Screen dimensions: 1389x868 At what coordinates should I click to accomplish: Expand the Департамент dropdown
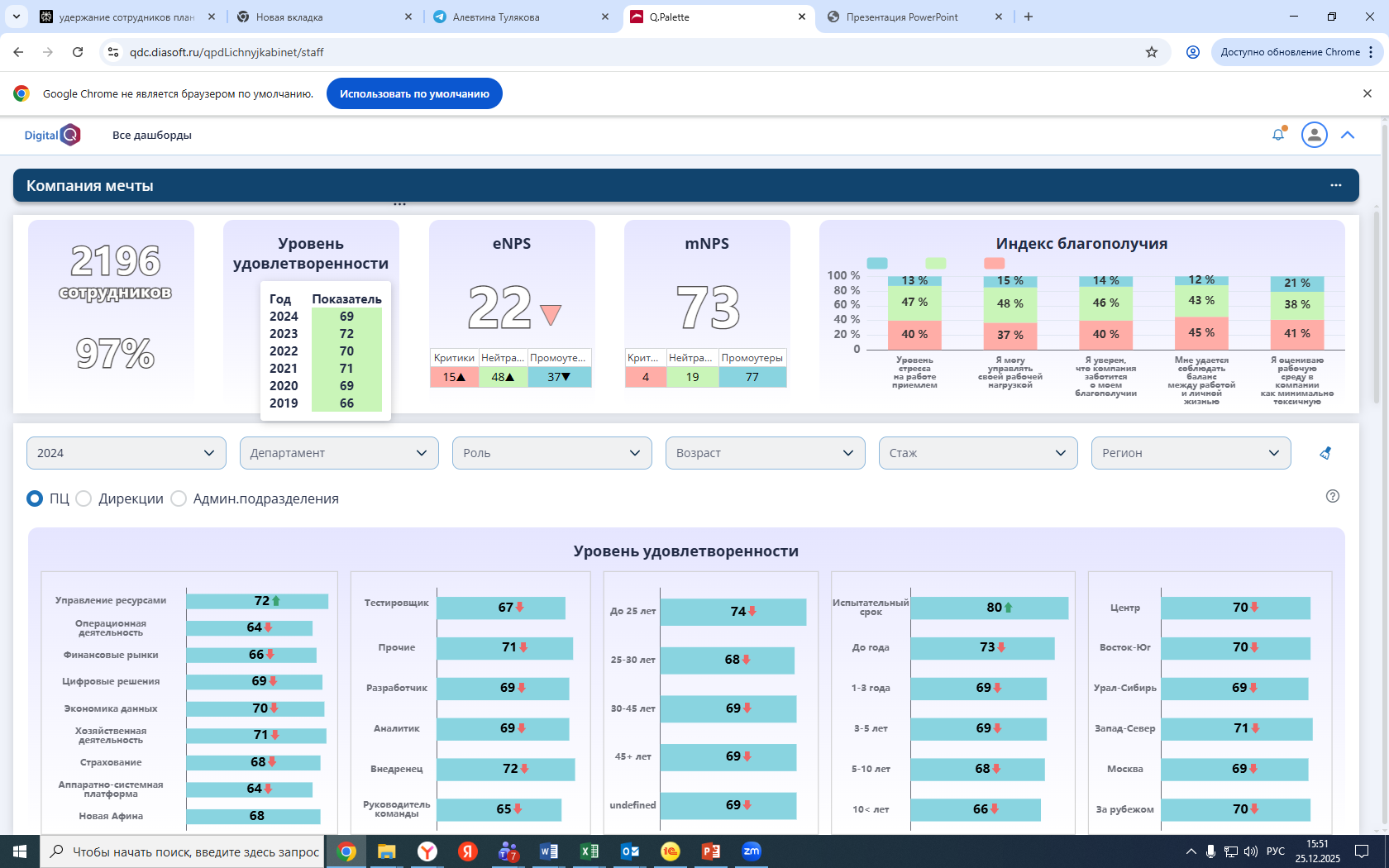pyautogui.click(x=339, y=453)
